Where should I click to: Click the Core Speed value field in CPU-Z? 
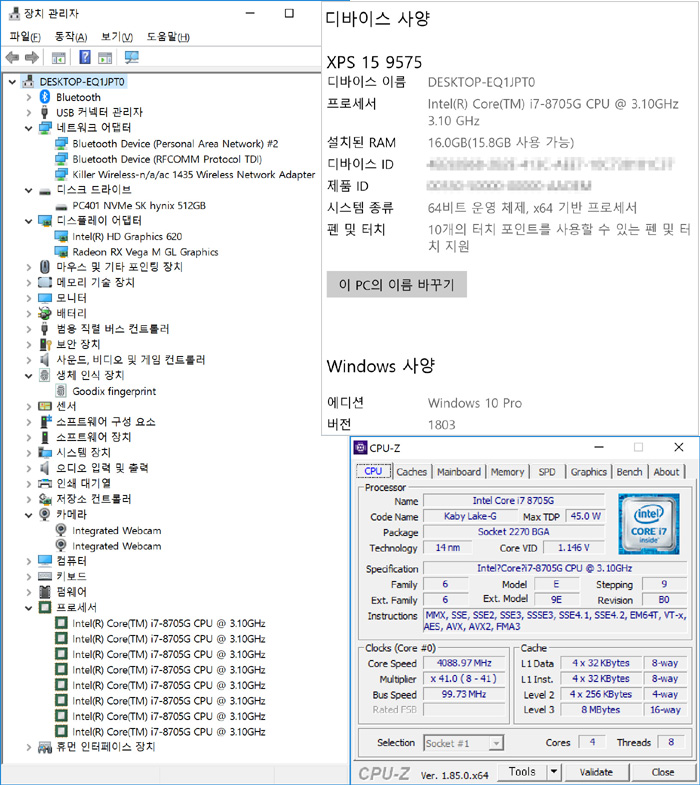click(464, 663)
